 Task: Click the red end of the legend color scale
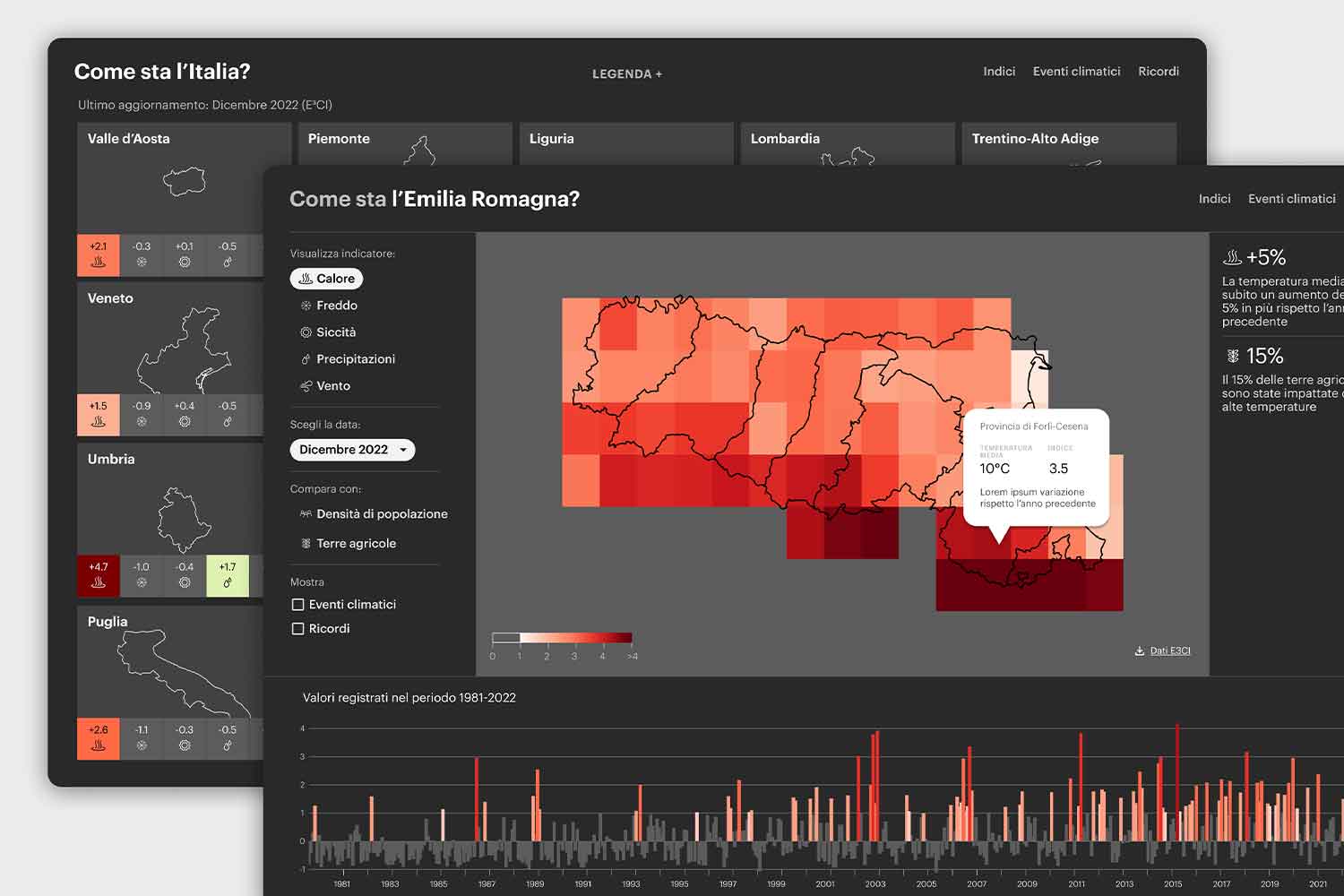pos(625,638)
